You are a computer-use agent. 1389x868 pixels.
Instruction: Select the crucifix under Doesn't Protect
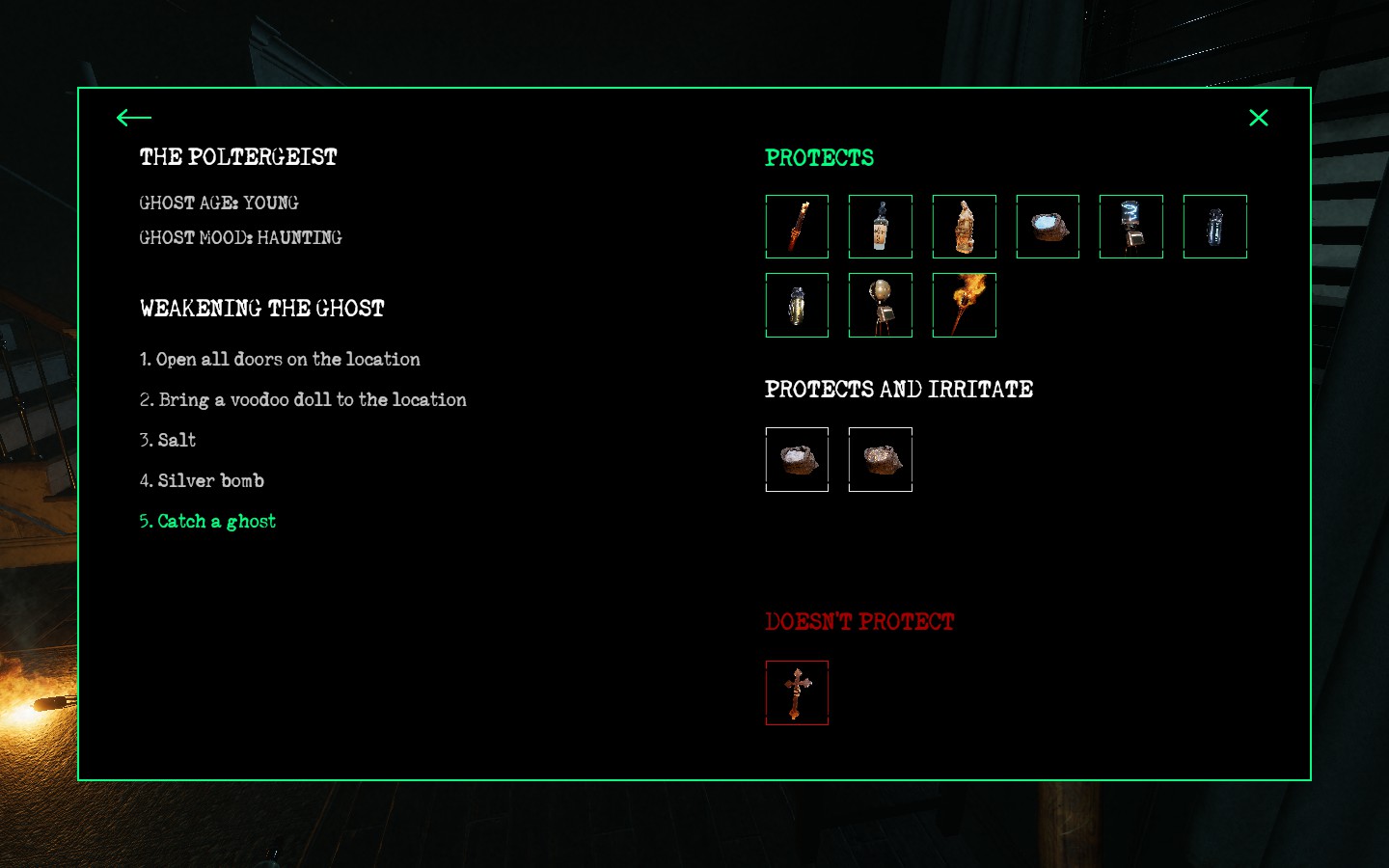tap(797, 692)
